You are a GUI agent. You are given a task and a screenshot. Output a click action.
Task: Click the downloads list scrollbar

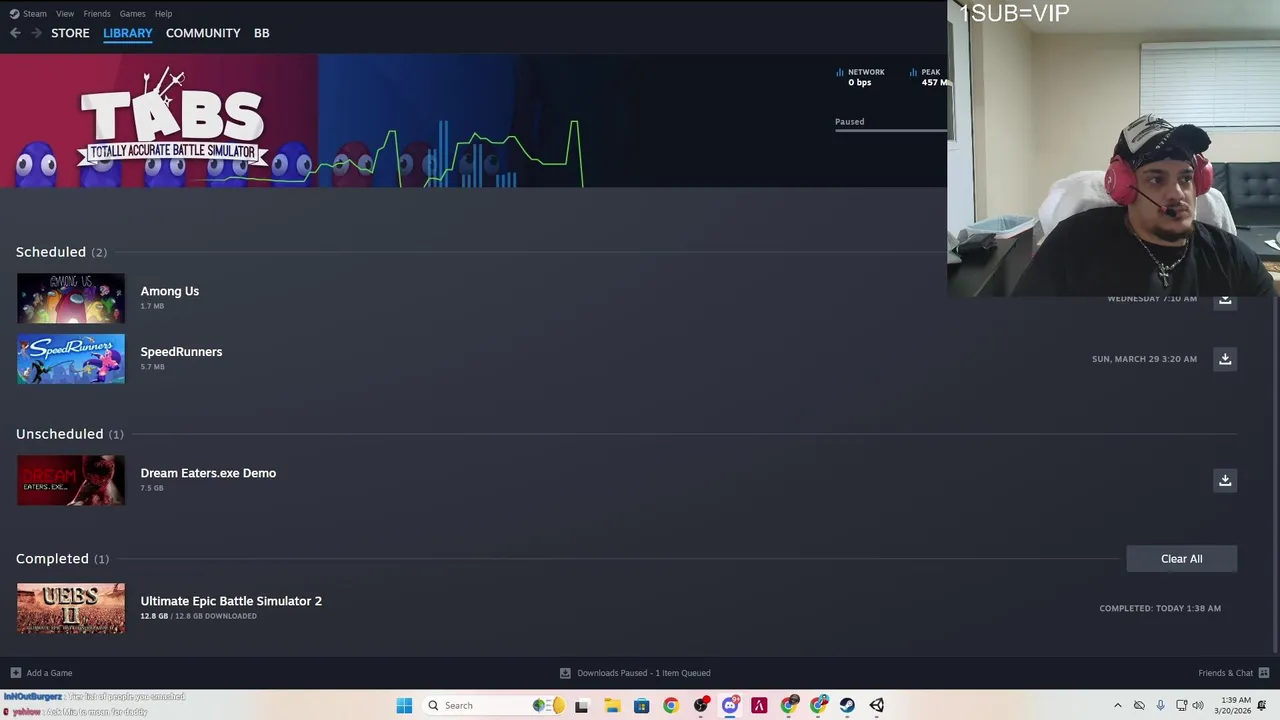pos(1275,475)
